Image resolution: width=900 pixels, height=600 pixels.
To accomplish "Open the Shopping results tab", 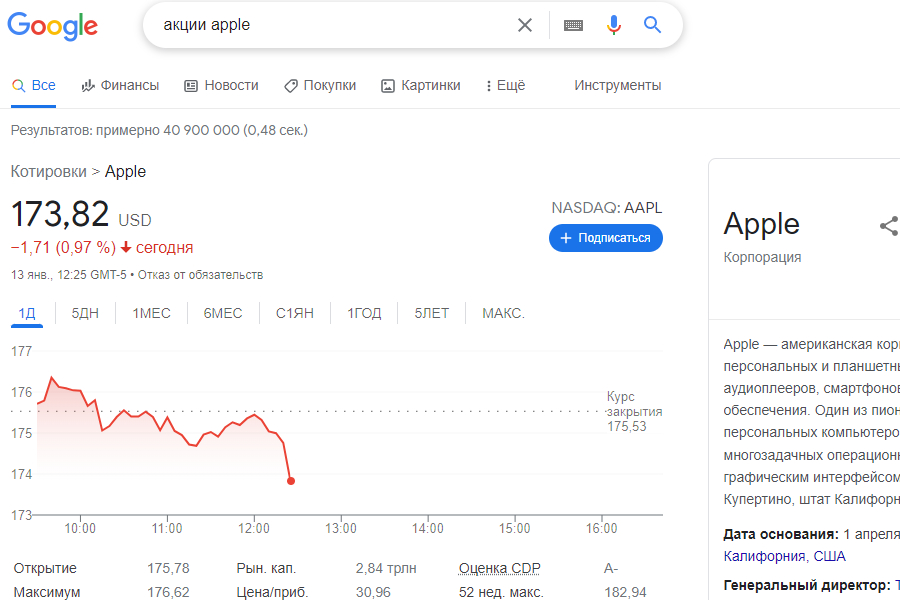I will 320,86.
